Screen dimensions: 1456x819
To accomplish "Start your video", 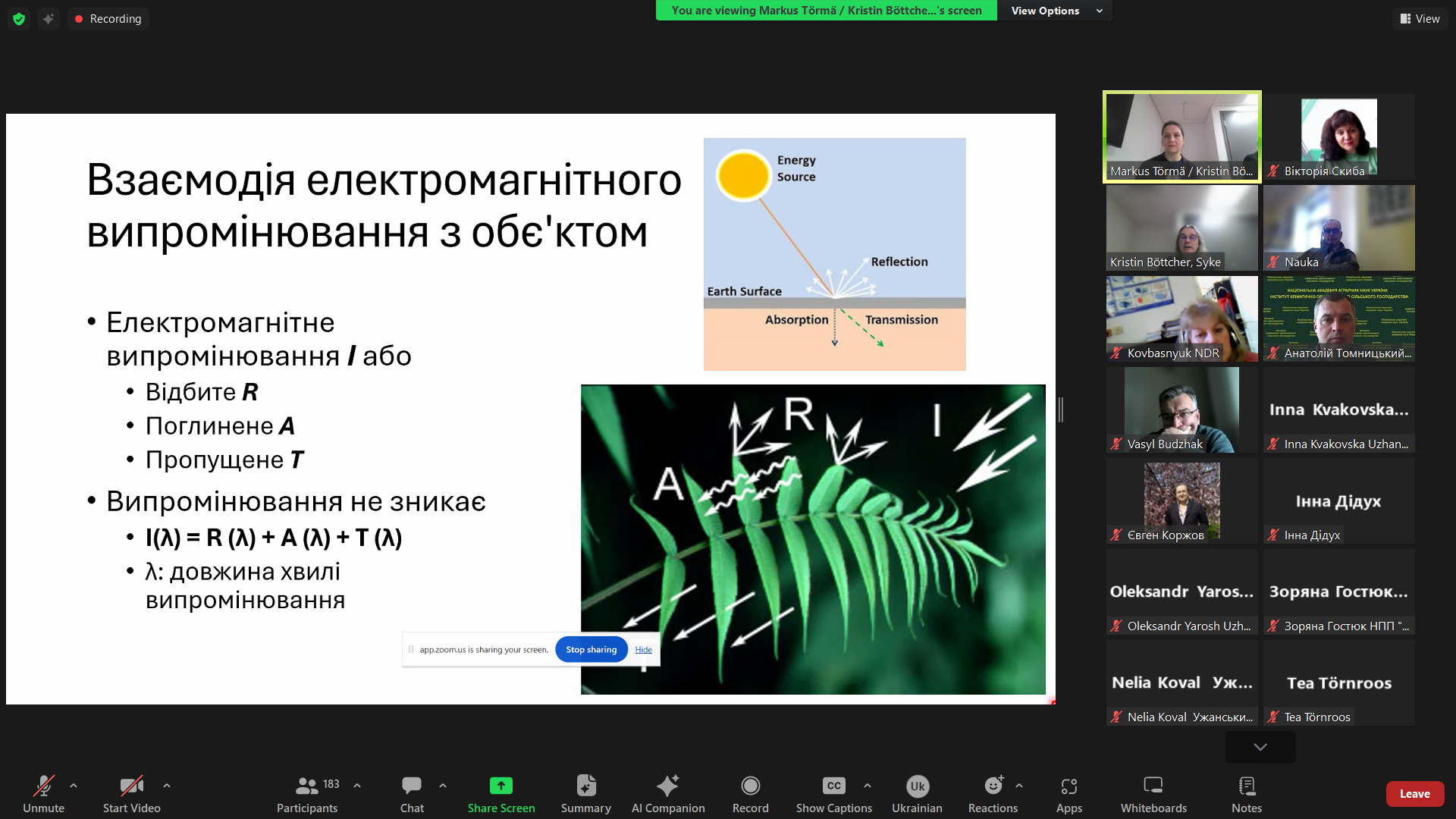I will [131, 793].
